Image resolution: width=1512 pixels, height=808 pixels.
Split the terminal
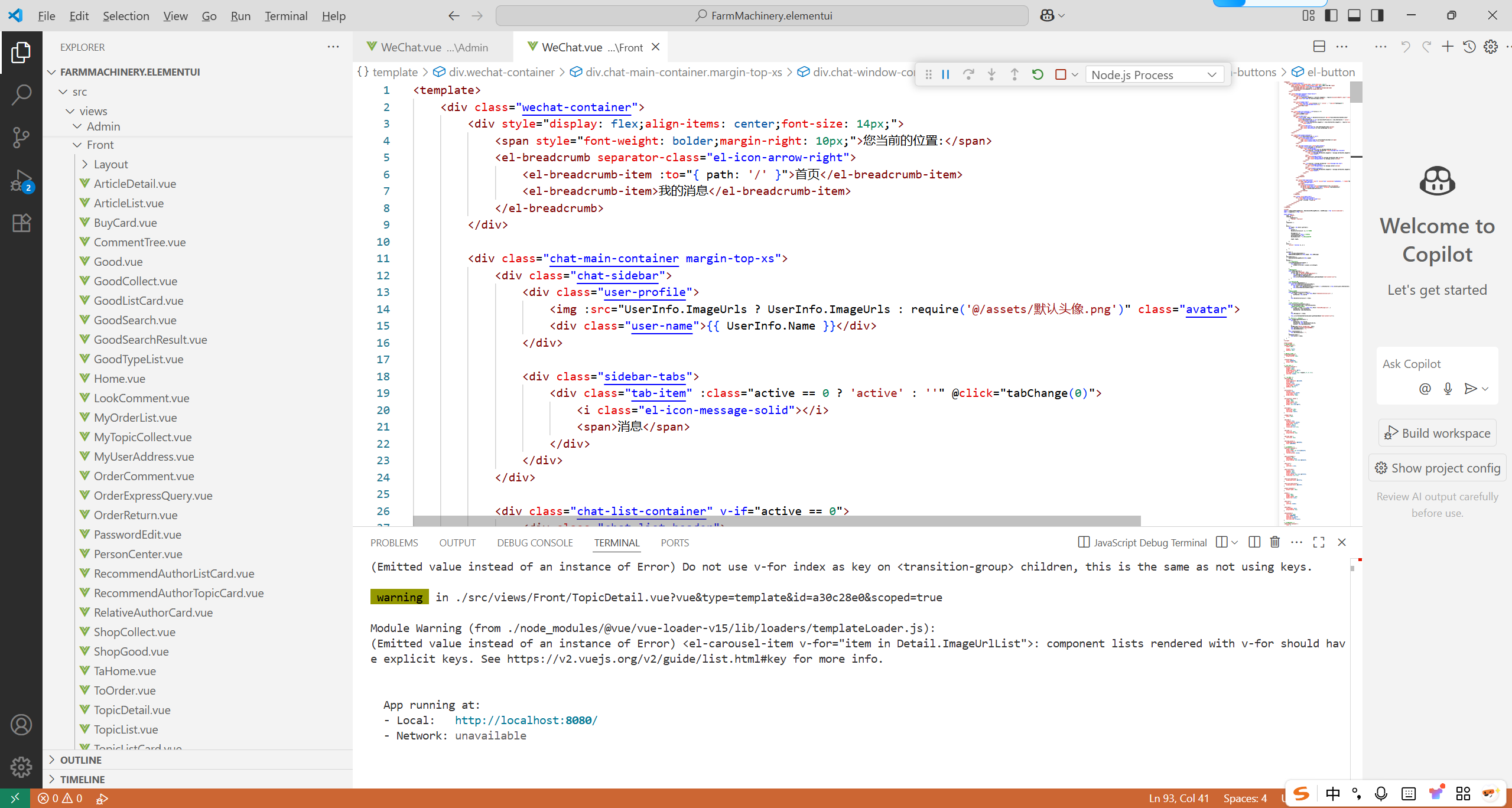pos(1254,542)
